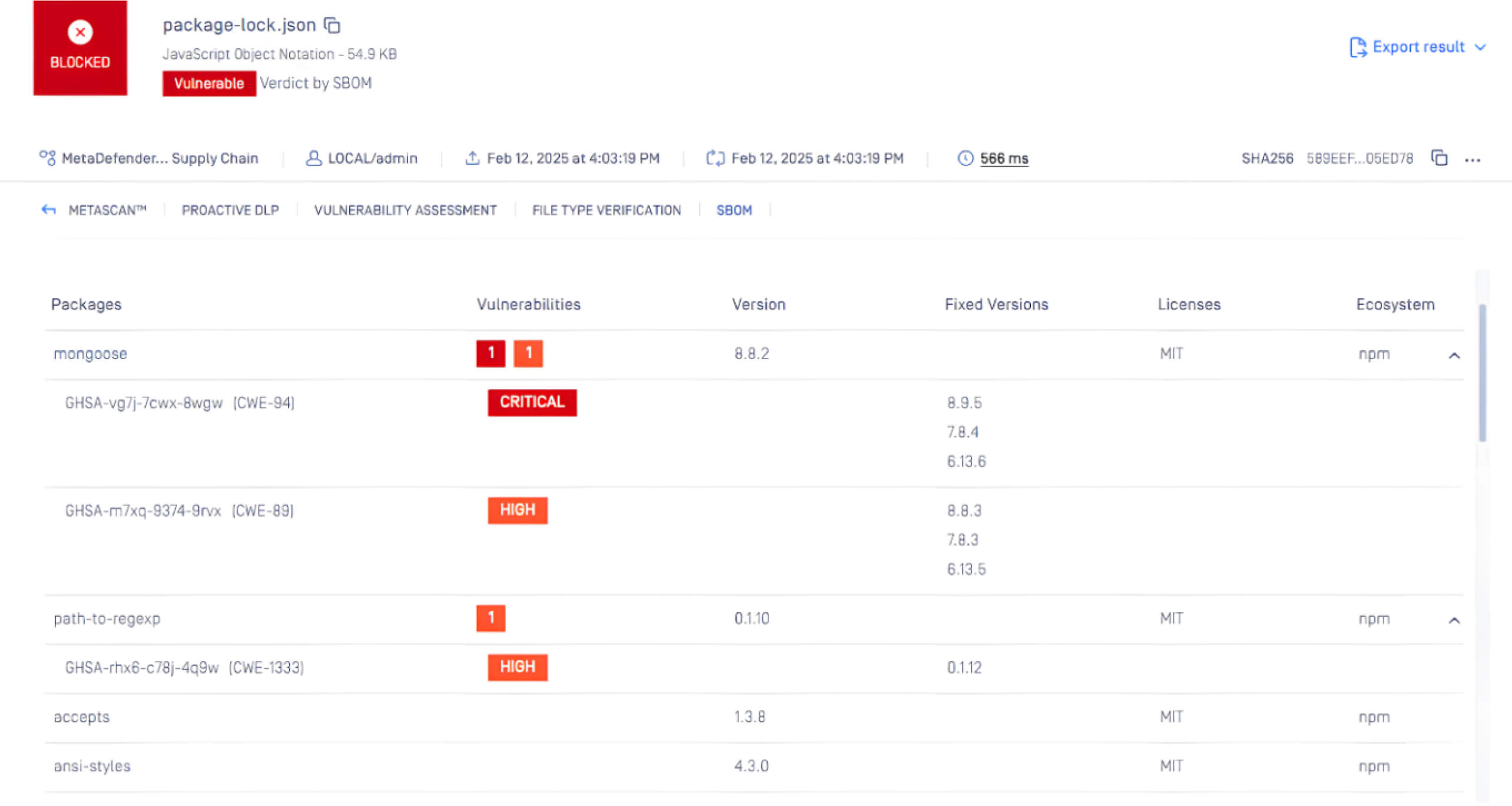The width and height of the screenshot is (1512, 806).
Task: Collapse the mongoose package row
Action: coord(1454,355)
